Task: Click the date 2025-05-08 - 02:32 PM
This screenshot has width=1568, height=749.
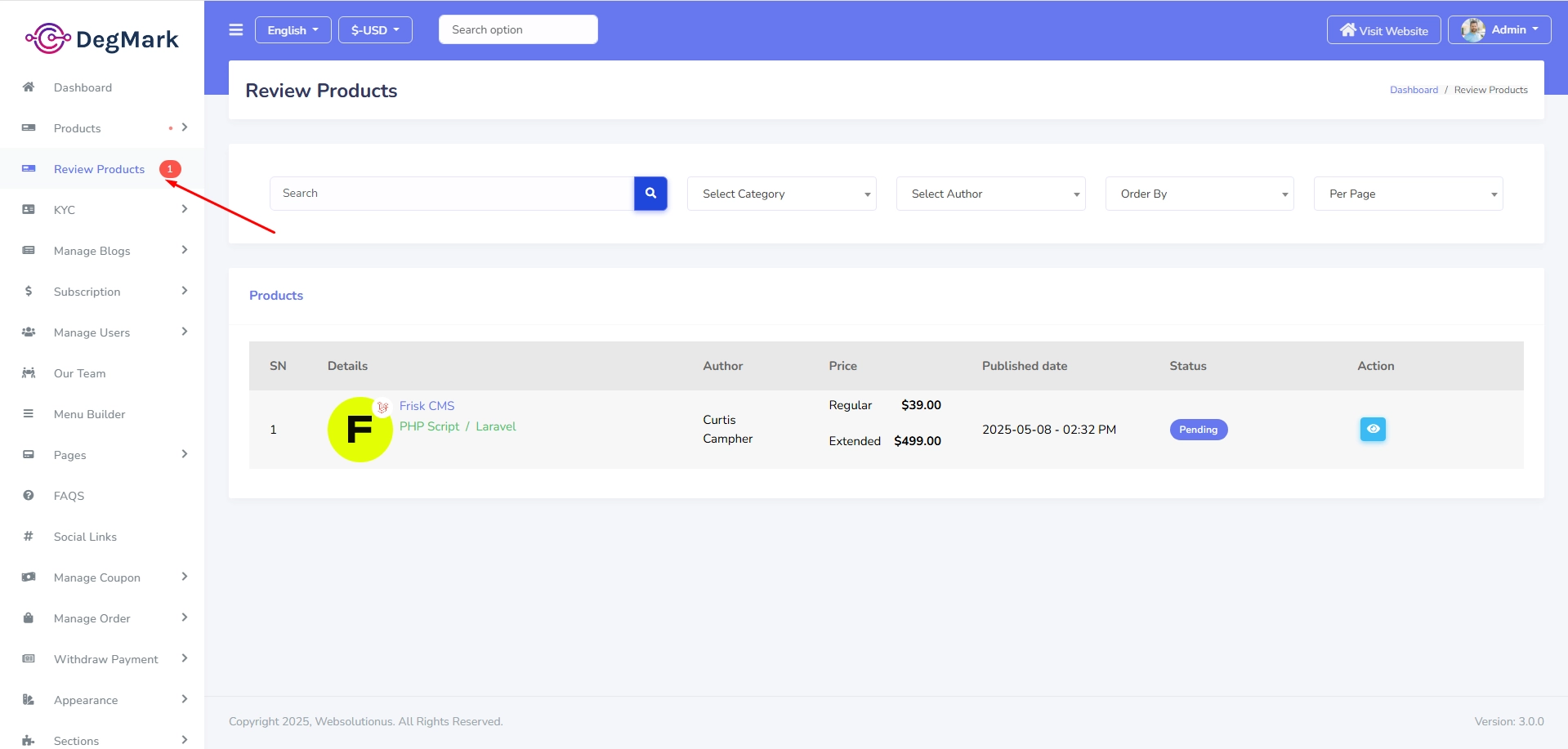Action: coord(1049,430)
